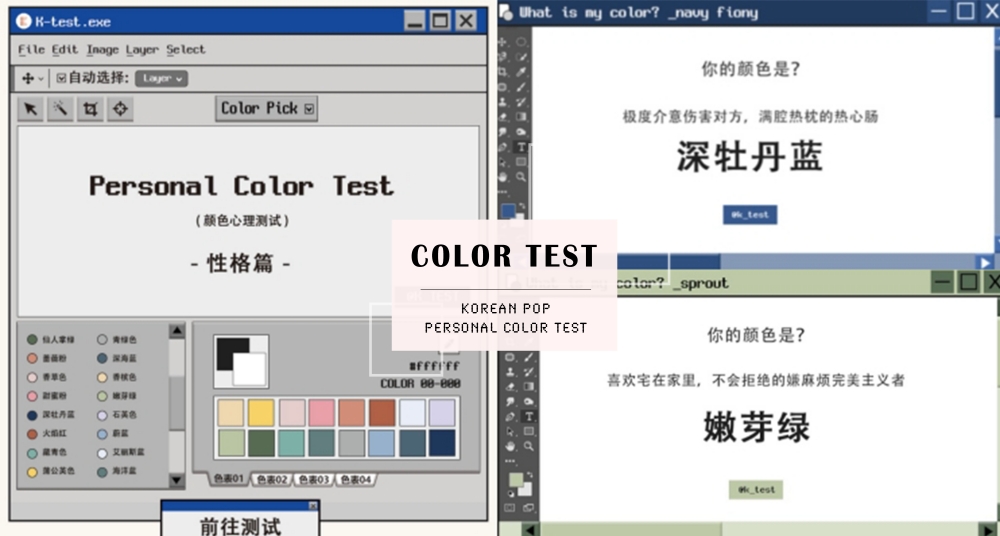The height and width of the screenshot is (536, 1000).
Task: Select the arrow pointer tool in K-test
Action: pyautogui.click(x=31, y=109)
